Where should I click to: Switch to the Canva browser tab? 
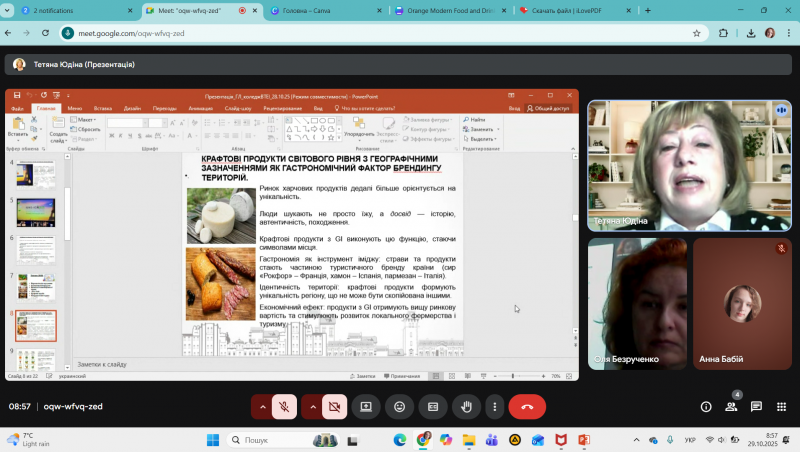(x=318, y=10)
